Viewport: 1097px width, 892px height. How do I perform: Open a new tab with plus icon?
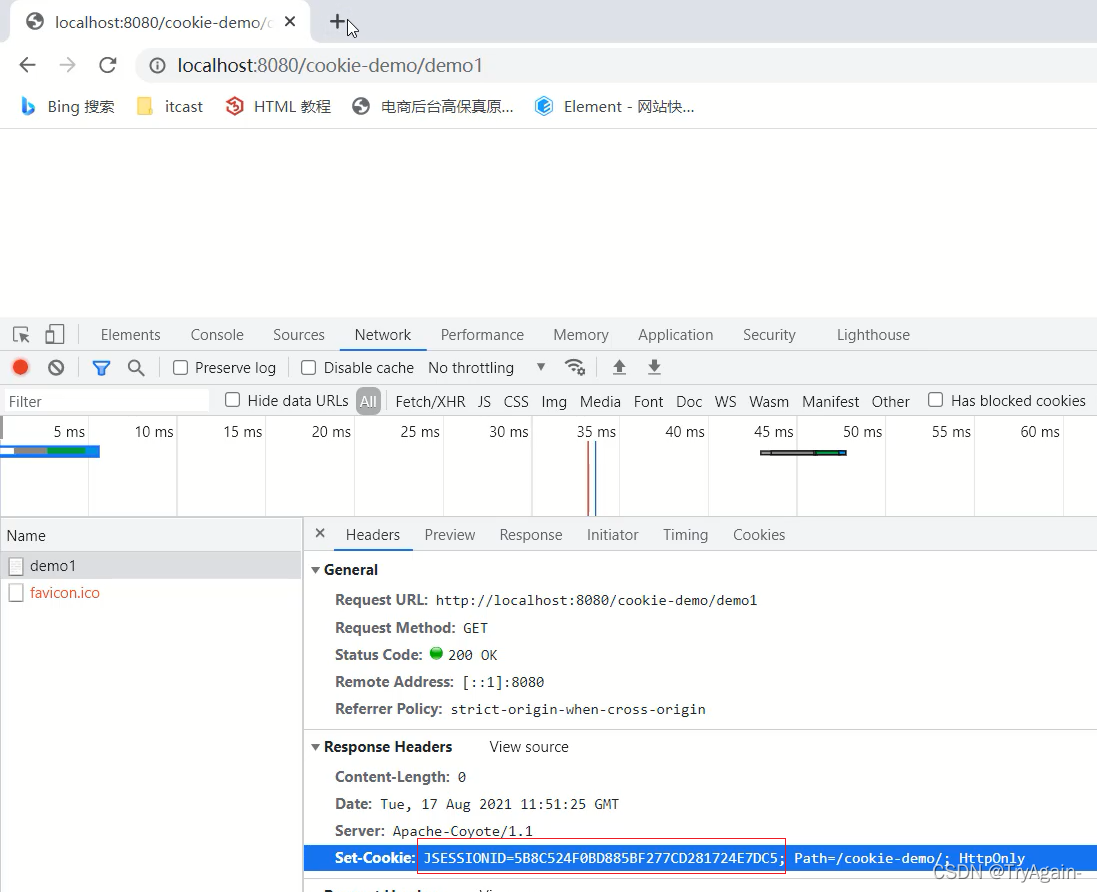pyautogui.click(x=337, y=22)
